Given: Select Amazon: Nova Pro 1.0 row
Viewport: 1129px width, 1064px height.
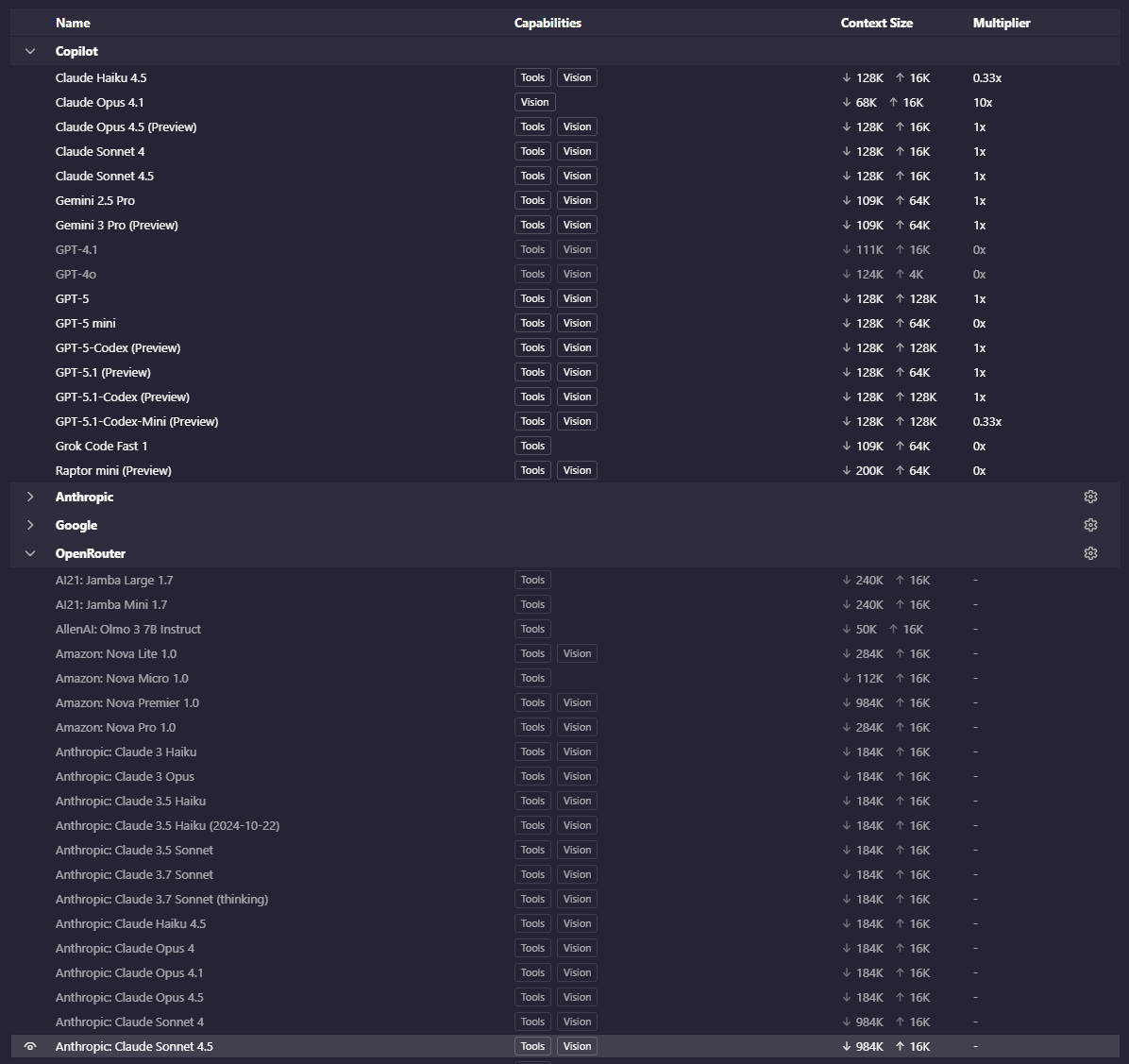Looking at the screenshot, I should (565, 727).
